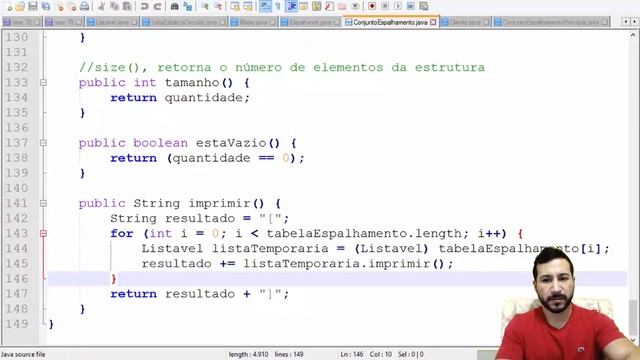
Task: Synchronize horizontal scrolling icon
Action: click(248, 6)
